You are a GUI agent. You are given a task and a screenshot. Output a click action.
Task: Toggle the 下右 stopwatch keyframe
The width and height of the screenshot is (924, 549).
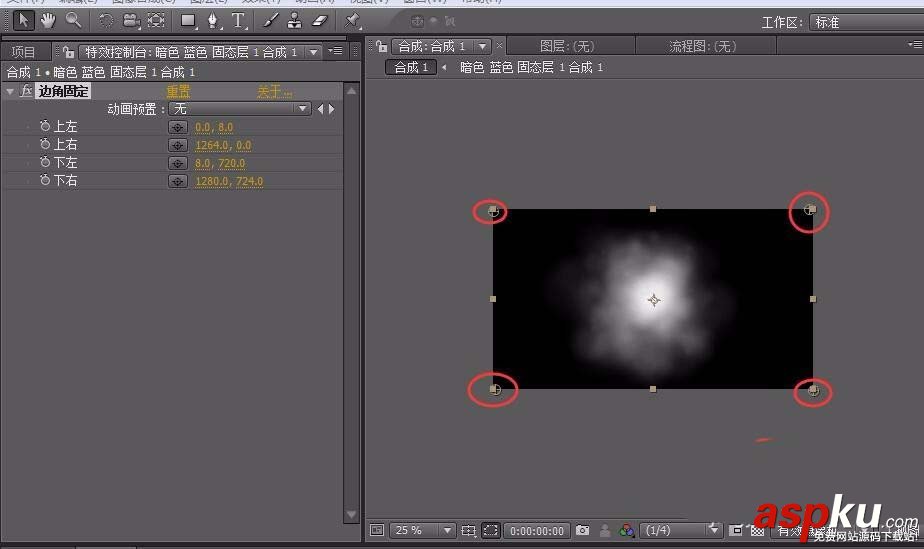point(45,180)
